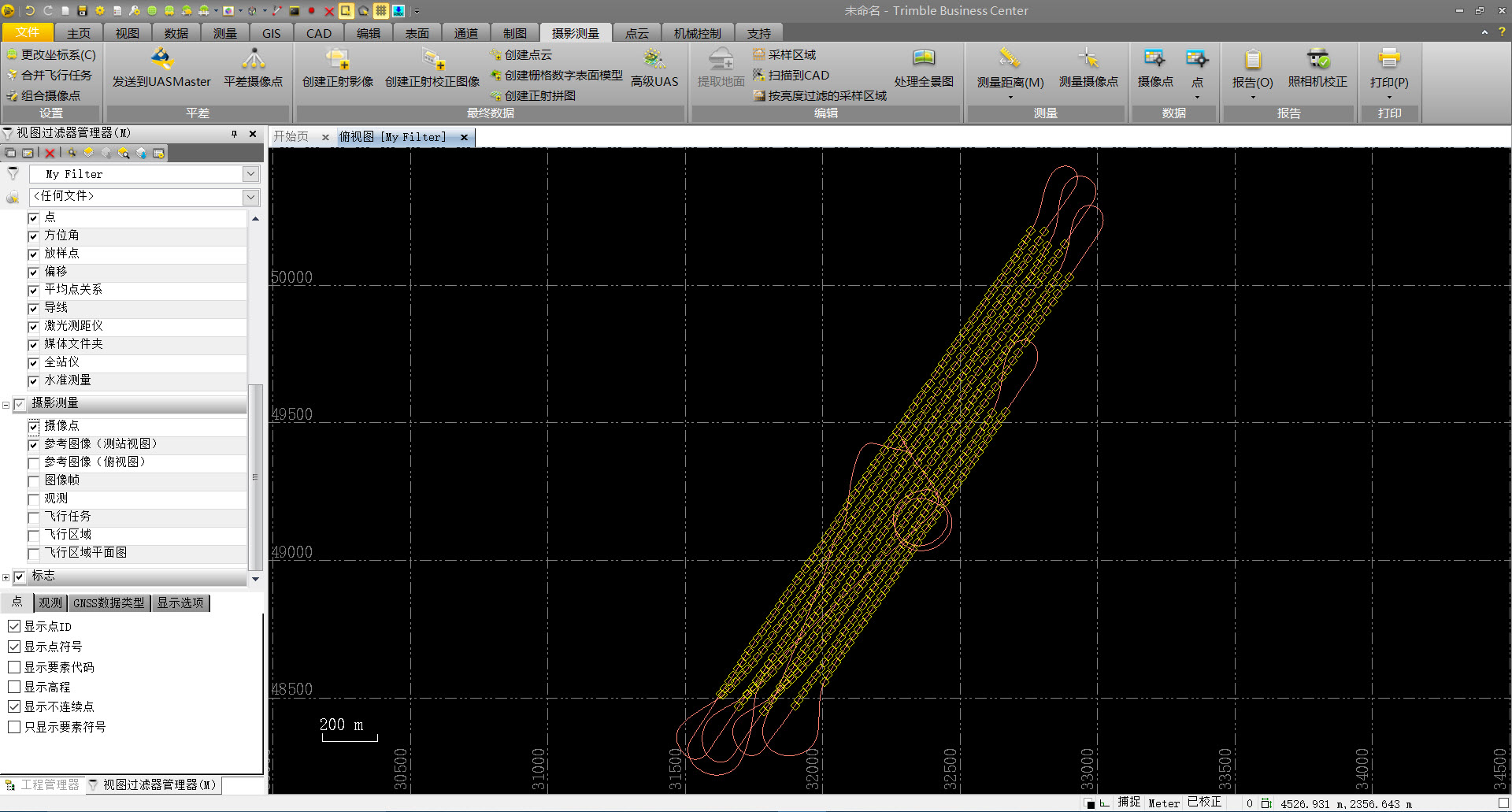Click the black command console icon
1512x812 pixels.
point(295,11)
